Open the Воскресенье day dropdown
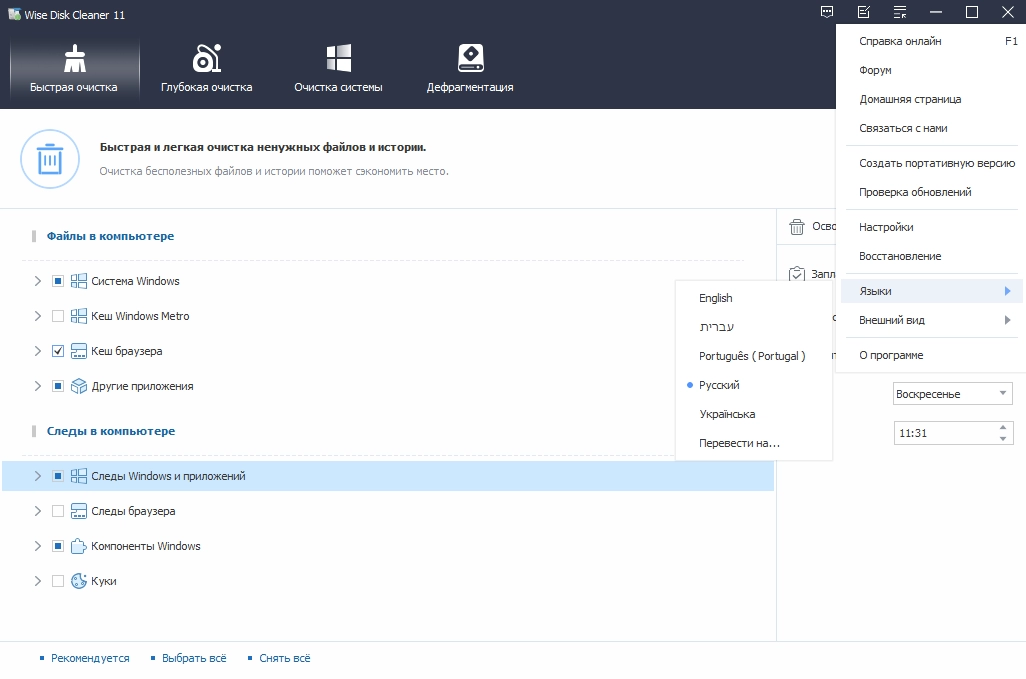 point(952,394)
